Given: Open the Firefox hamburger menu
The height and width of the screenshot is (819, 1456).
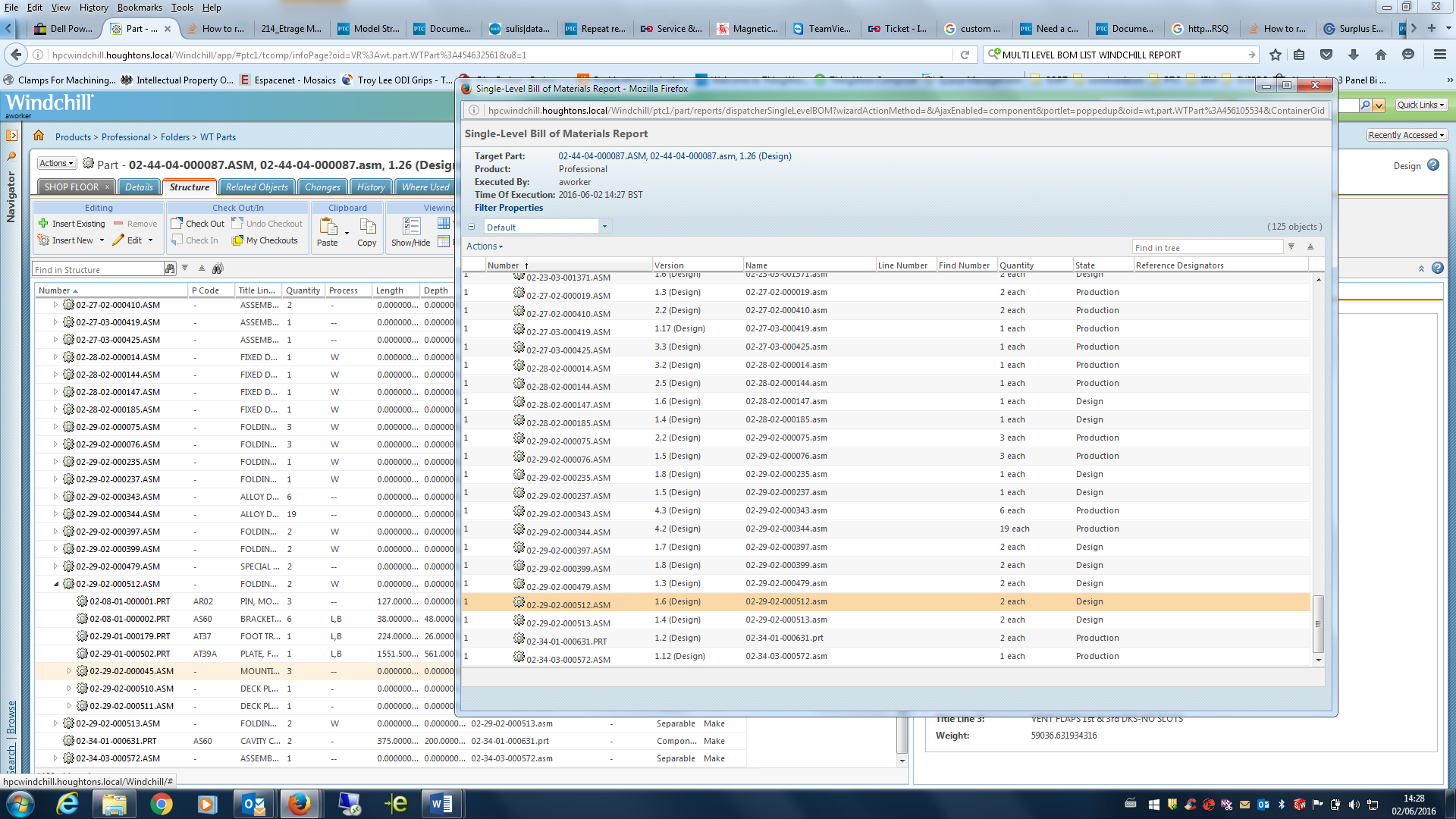Looking at the screenshot, I should (1440, 55).
